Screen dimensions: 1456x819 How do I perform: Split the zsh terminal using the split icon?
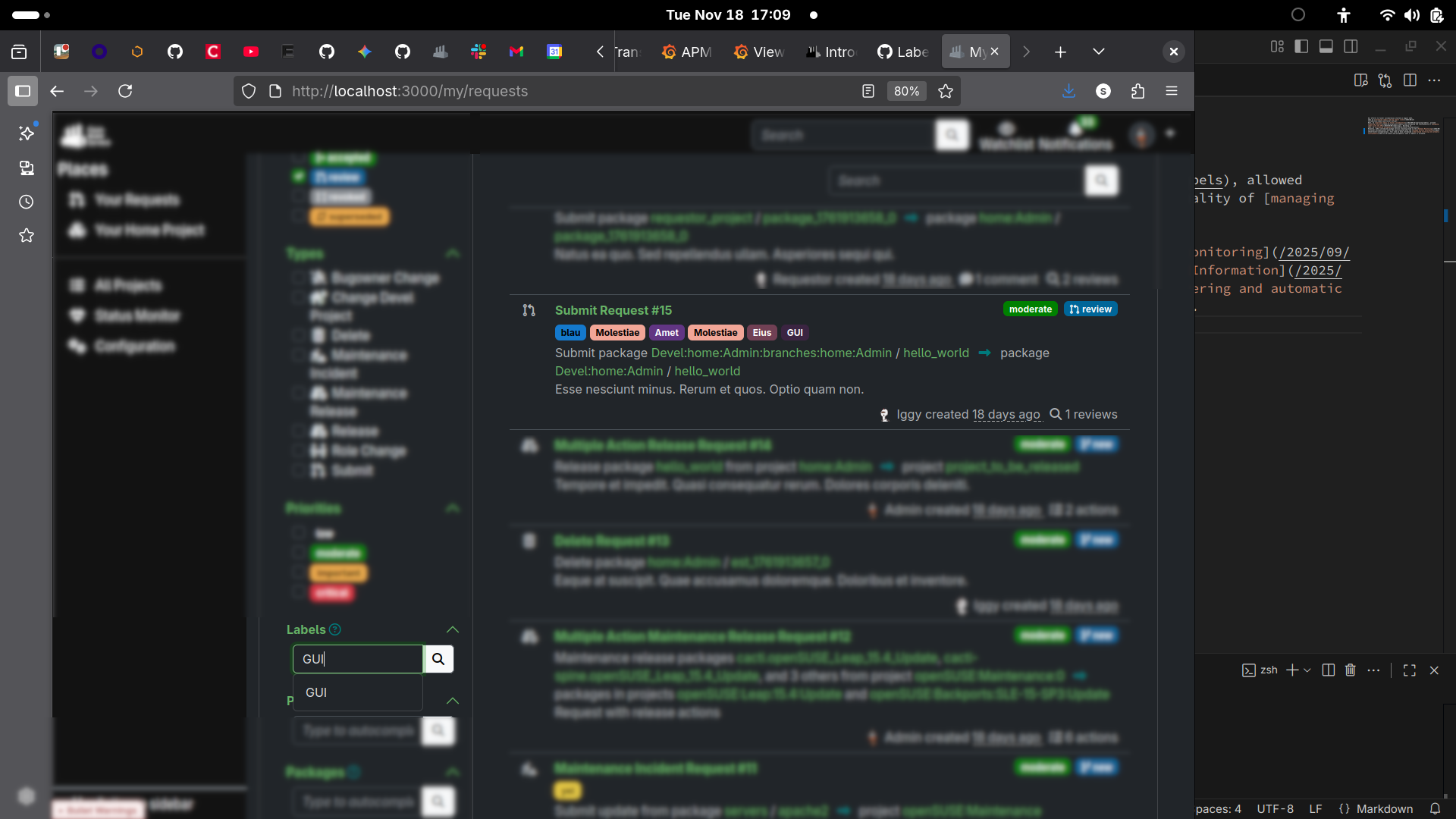[1329, 670]
